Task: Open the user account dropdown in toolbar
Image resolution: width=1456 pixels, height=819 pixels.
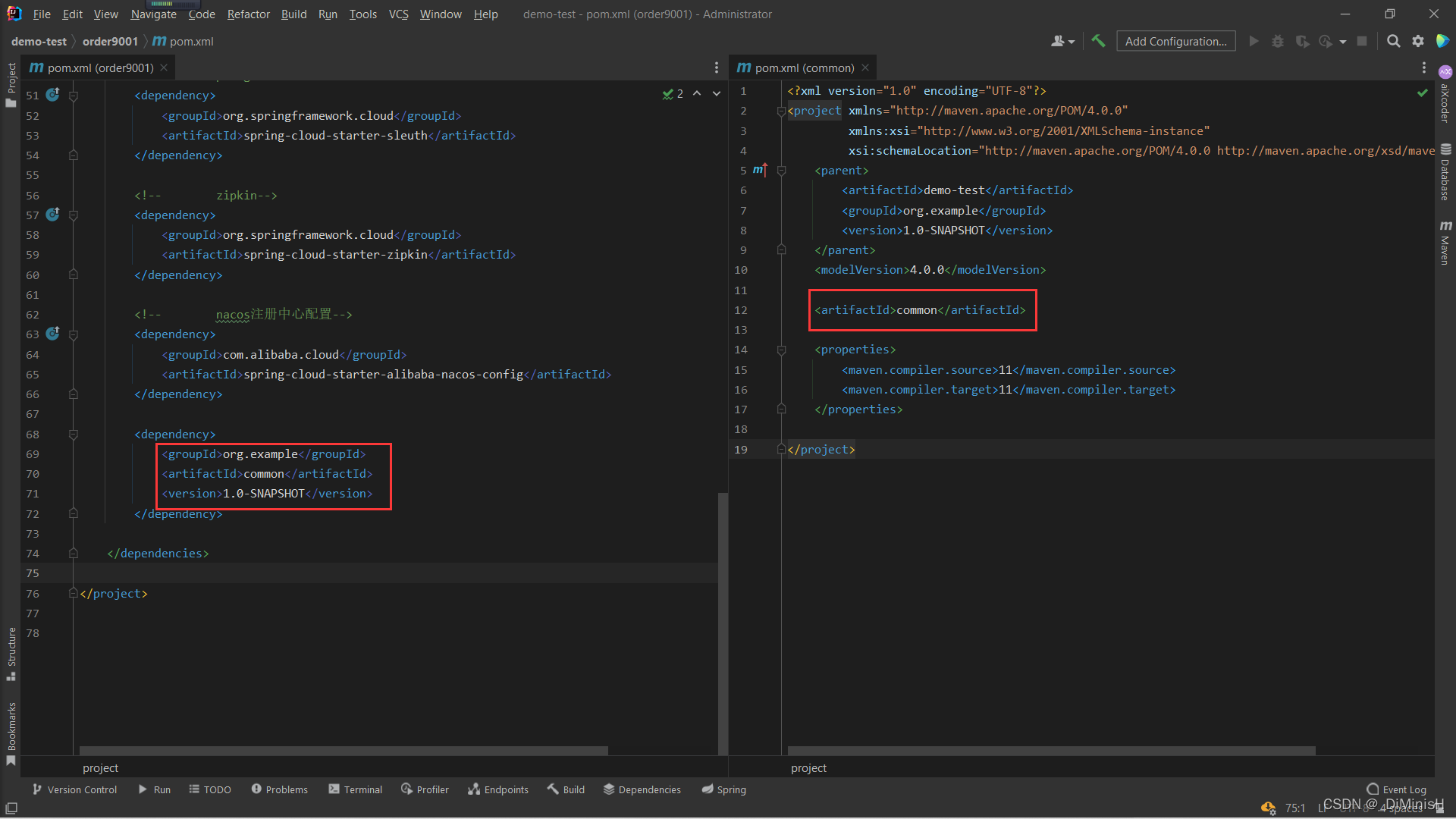Action: (x=1062, y=41)
